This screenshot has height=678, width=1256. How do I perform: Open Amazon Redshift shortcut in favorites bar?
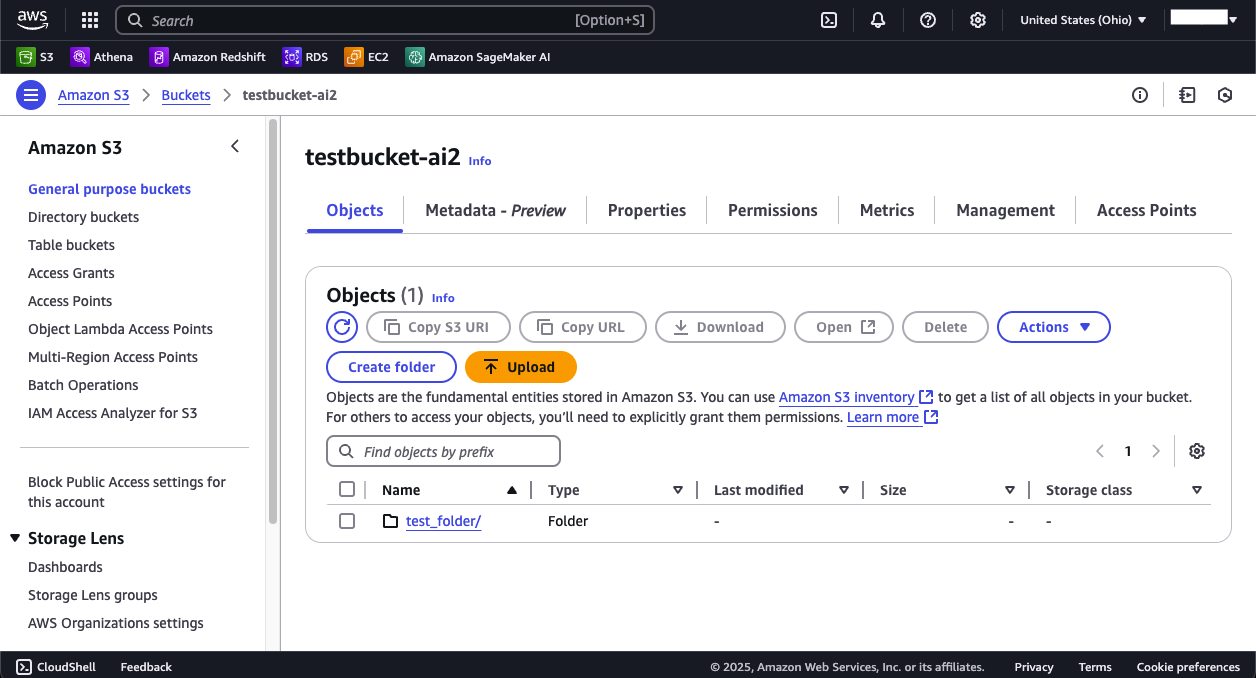[208, 57]
